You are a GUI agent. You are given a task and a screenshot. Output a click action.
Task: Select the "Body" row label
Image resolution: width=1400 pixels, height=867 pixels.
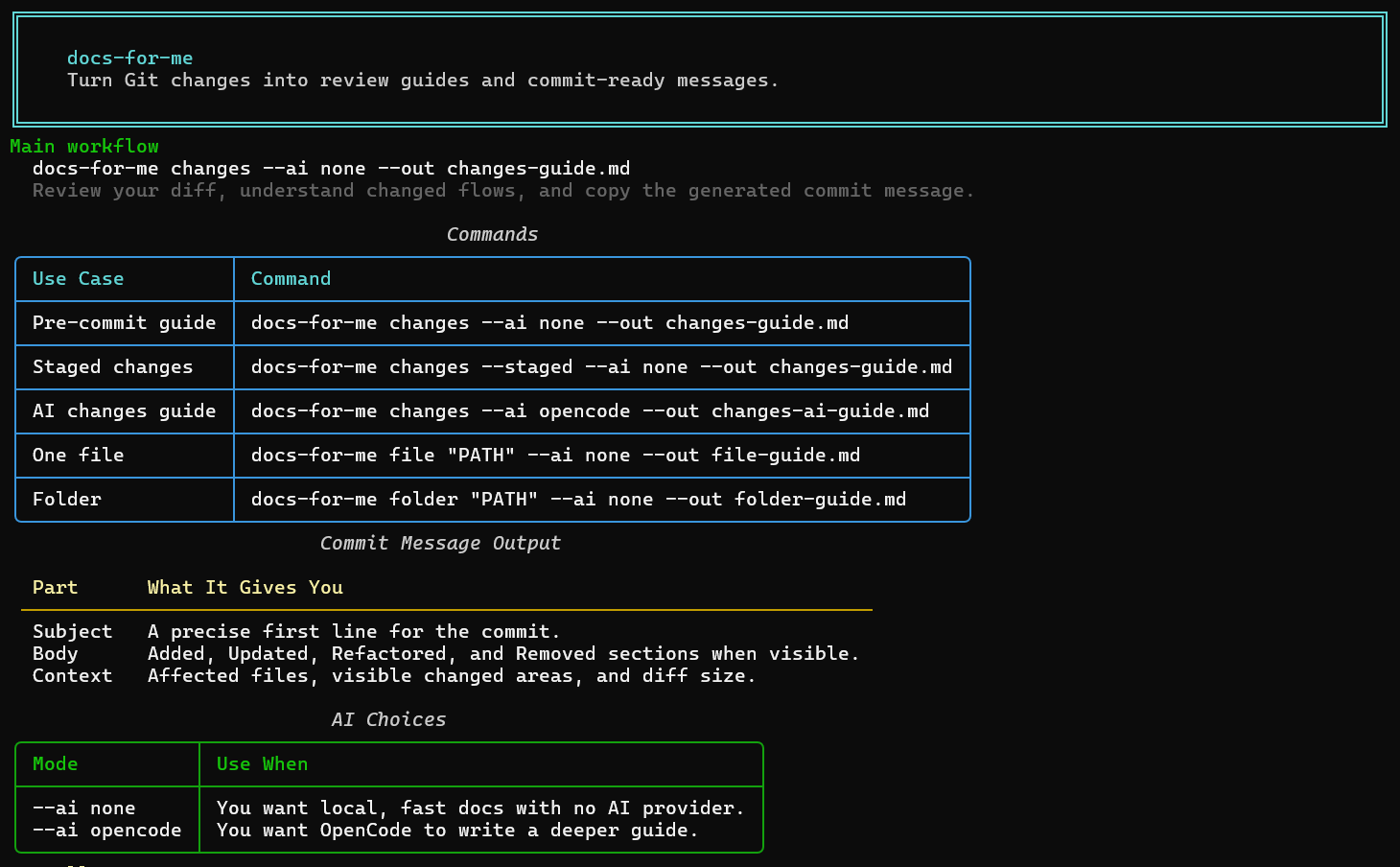point(56,654)
